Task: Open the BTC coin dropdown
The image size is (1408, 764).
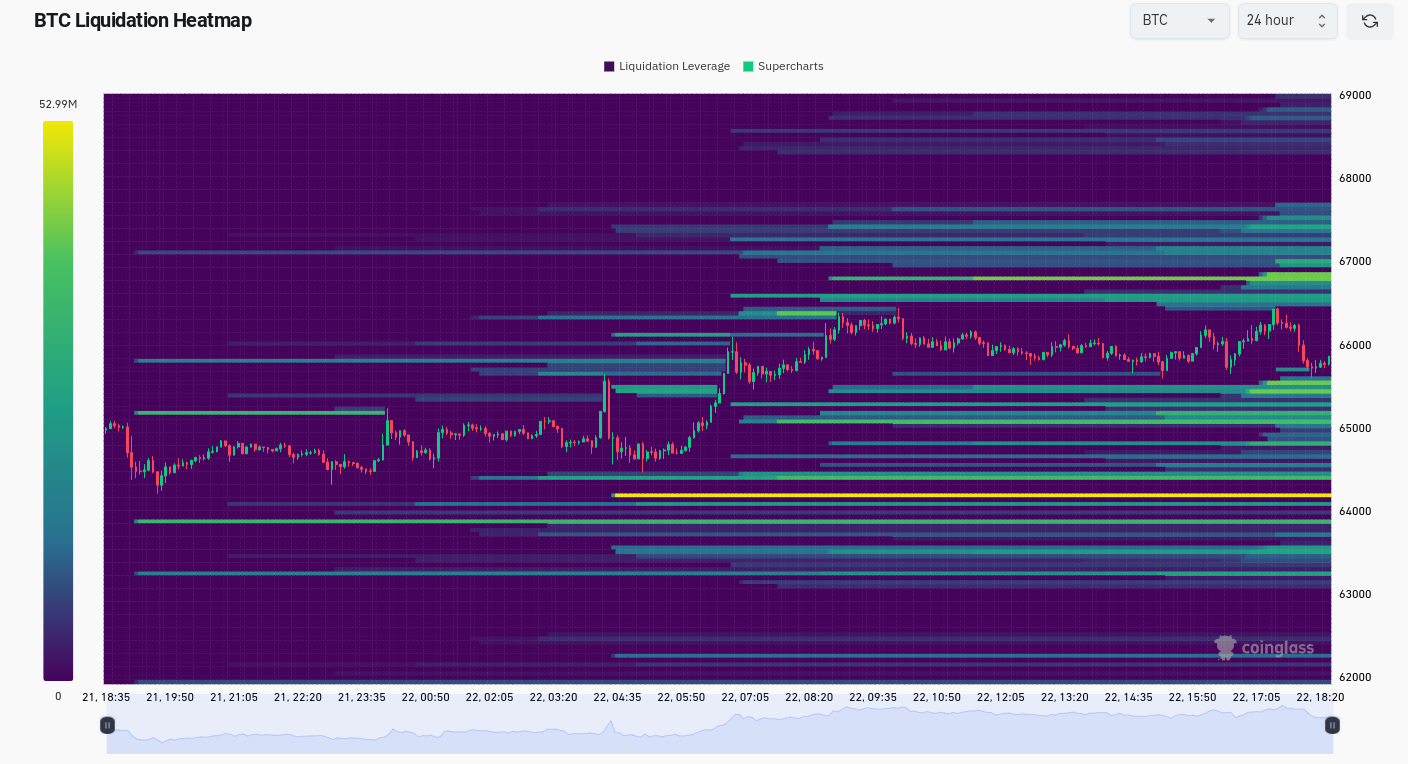Action: (x=1180, y=21)
